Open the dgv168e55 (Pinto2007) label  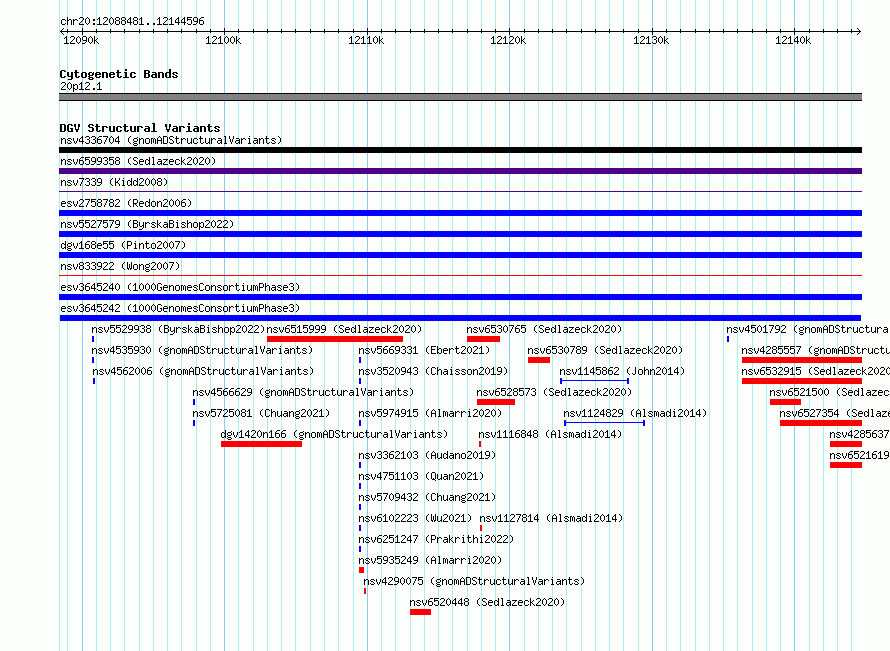pos(123,245)
